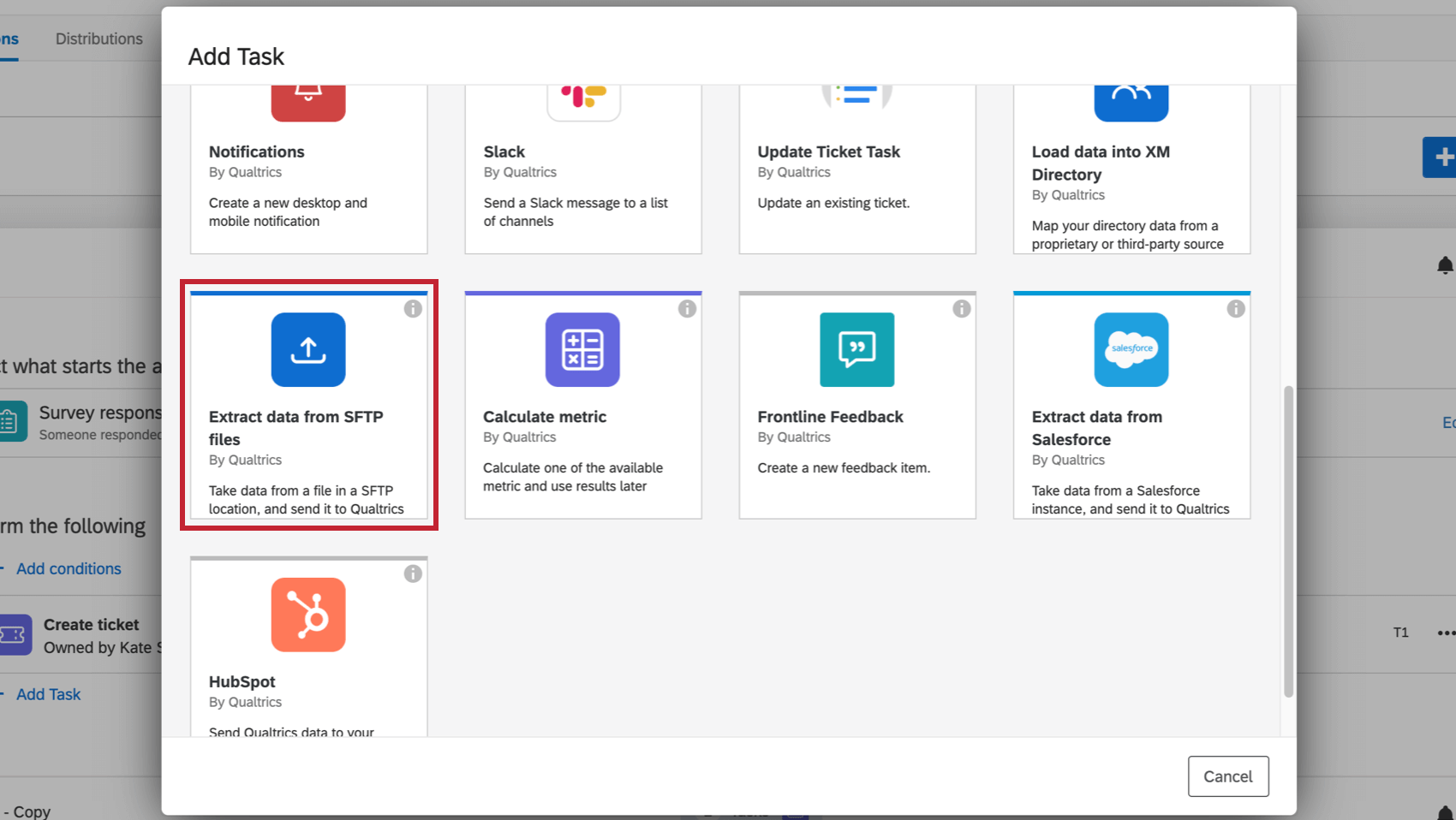Click the Calculate metric title
Viewport: 1456px width, 820px height.
click(545, 417)
